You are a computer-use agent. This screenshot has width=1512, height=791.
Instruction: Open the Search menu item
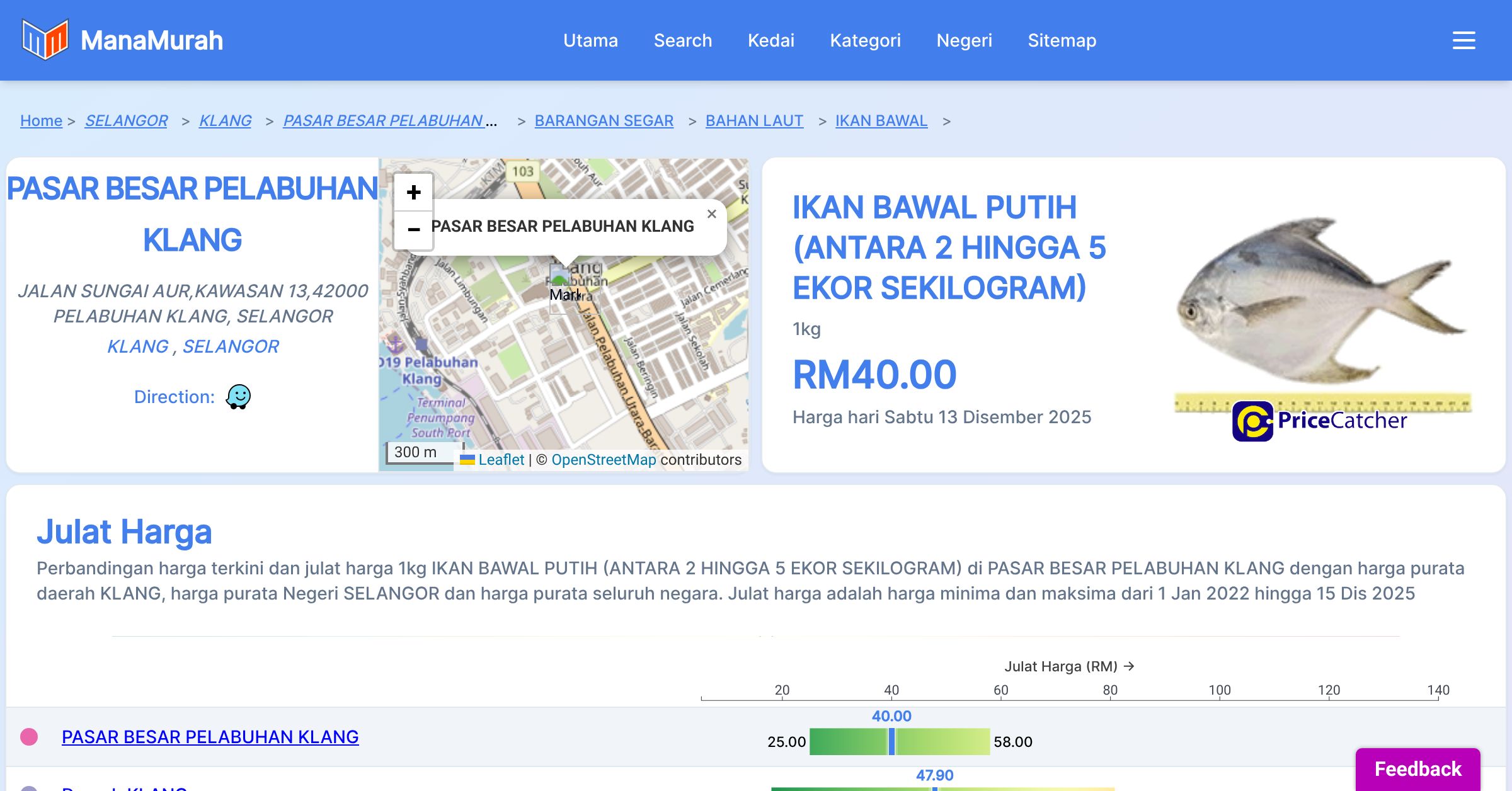tap(682, 40)
